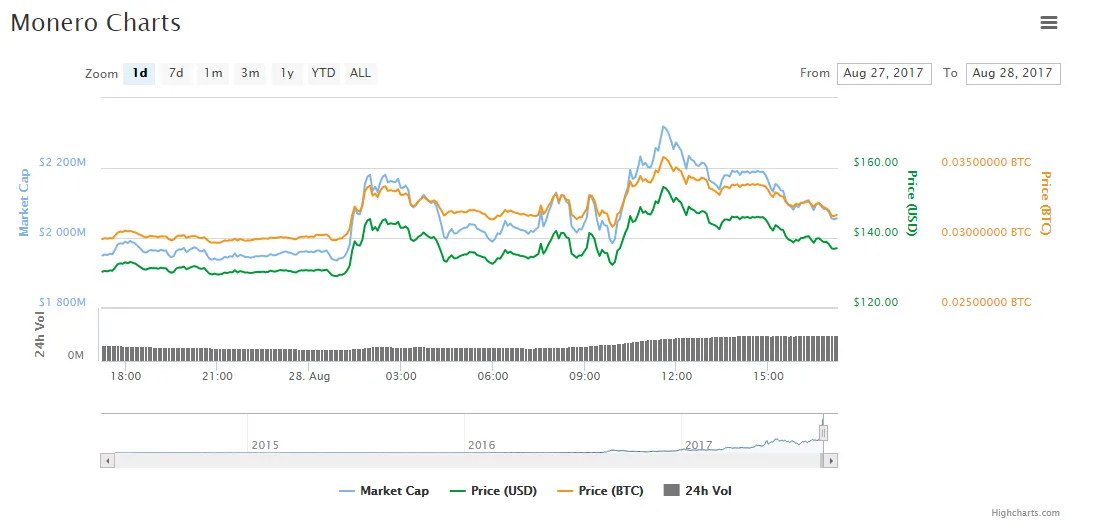
Task: Set the zoom to 1m
Action: (213, 73)
